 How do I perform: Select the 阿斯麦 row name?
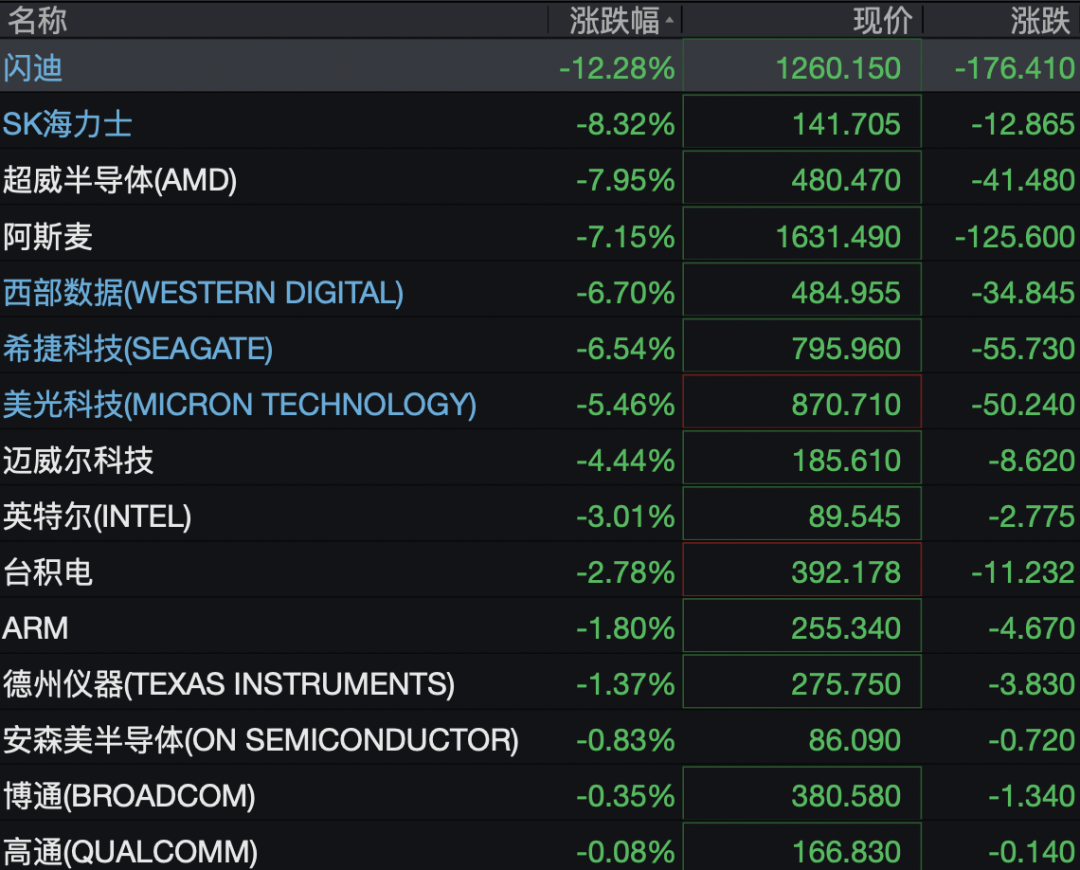pos(48,237)
